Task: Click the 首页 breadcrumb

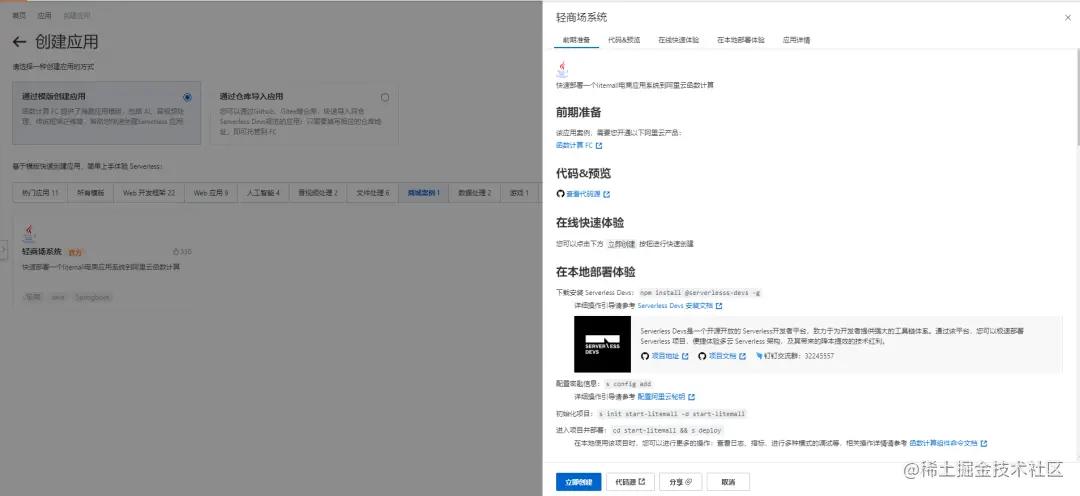Action: click(19, 15)
